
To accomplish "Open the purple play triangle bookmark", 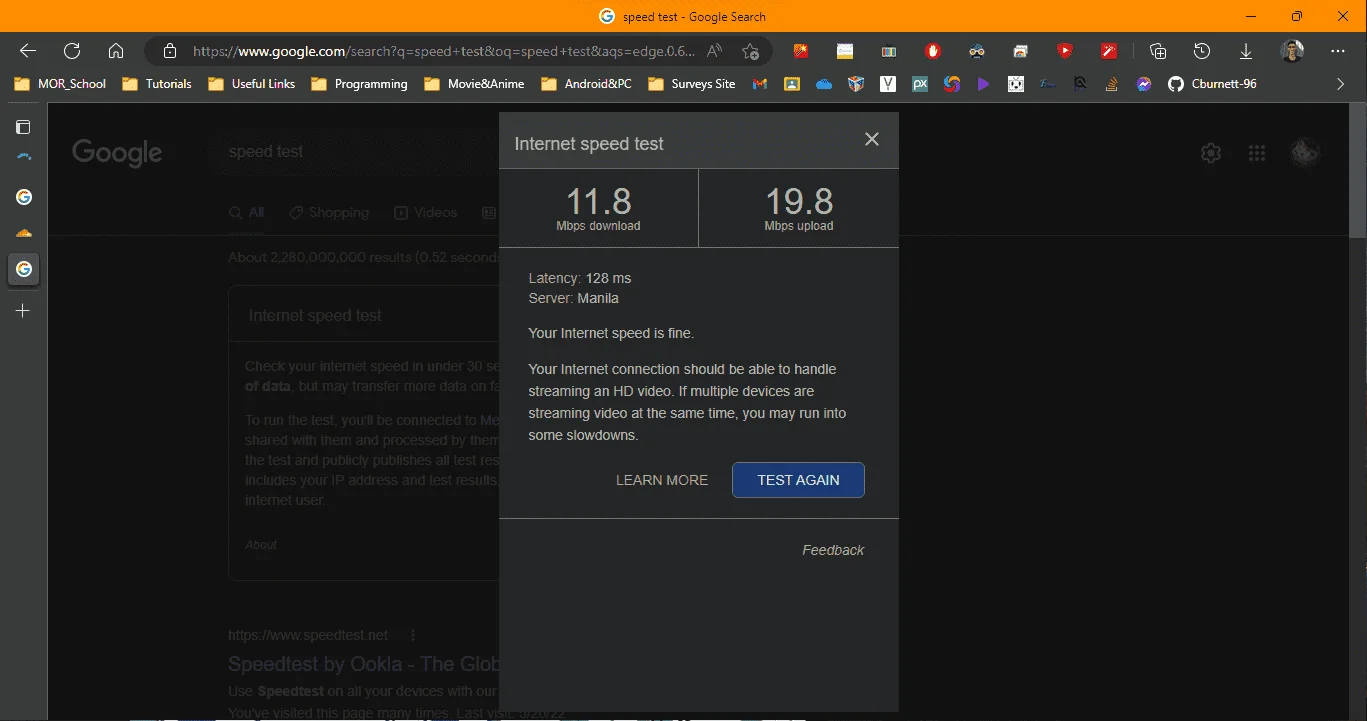I will [984, 84].
